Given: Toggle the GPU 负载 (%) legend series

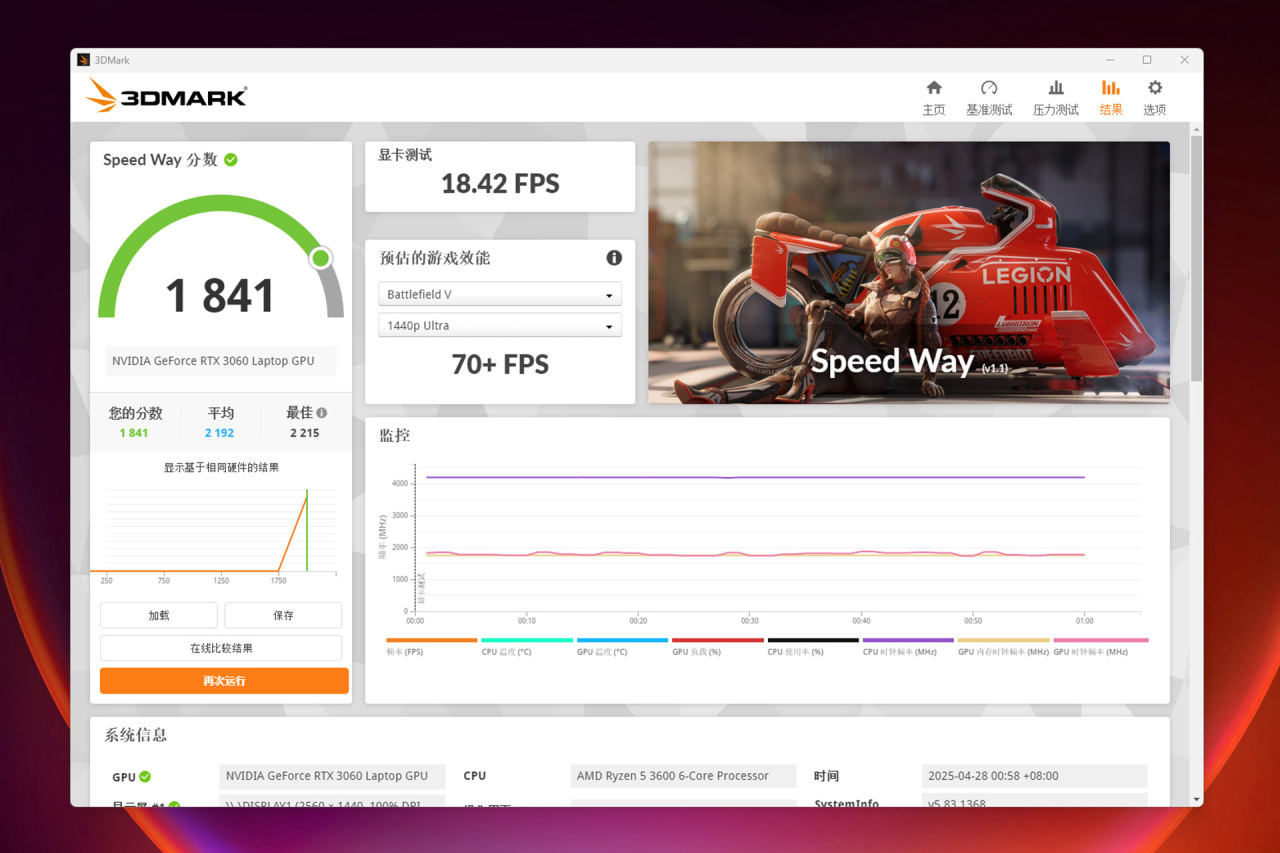Looking at the screenshot, I should pyautogui.click(x=718, y=646).
